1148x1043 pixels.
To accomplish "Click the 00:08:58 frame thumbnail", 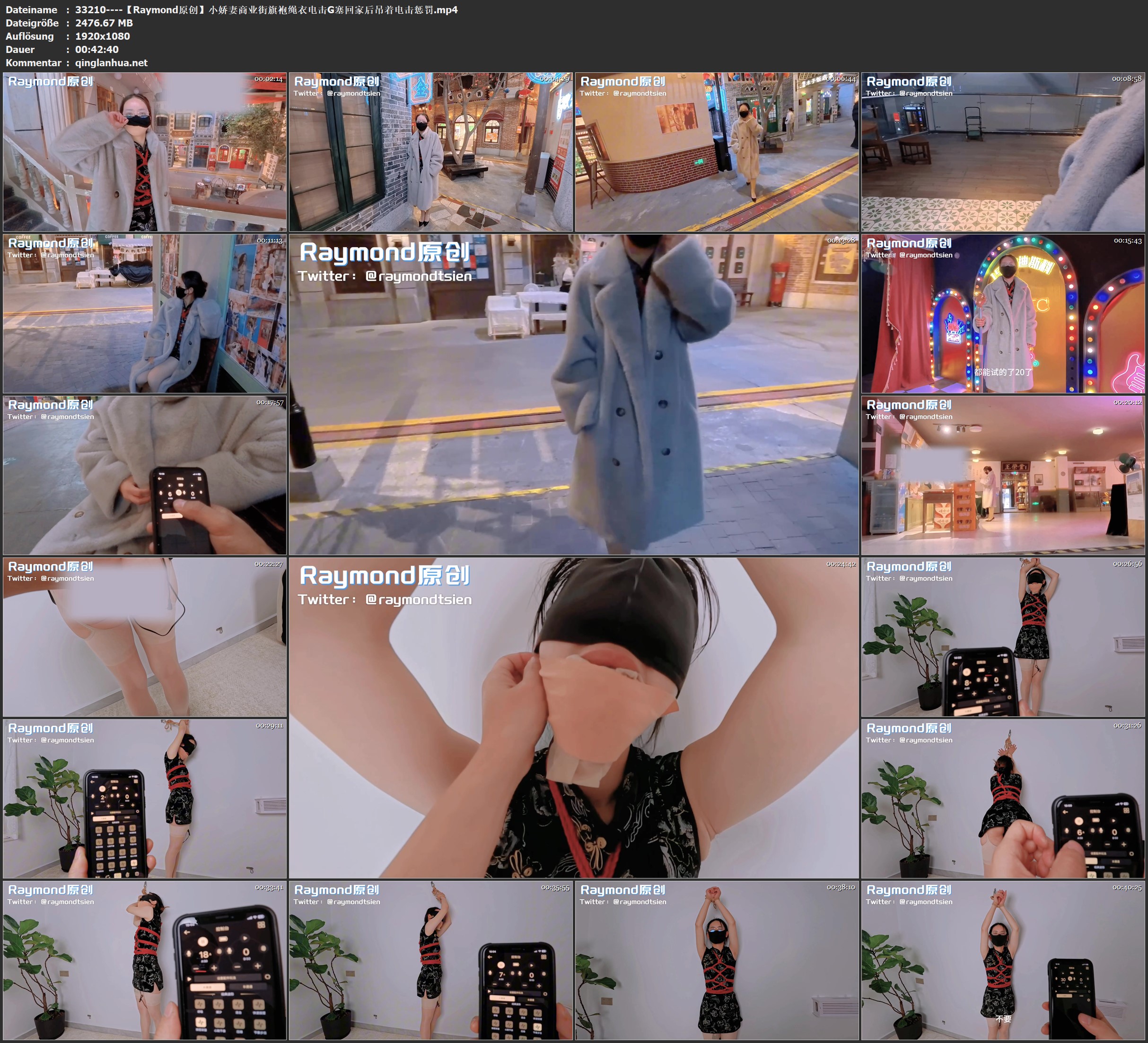I will pyautogui.click(x=1002, y=151).
